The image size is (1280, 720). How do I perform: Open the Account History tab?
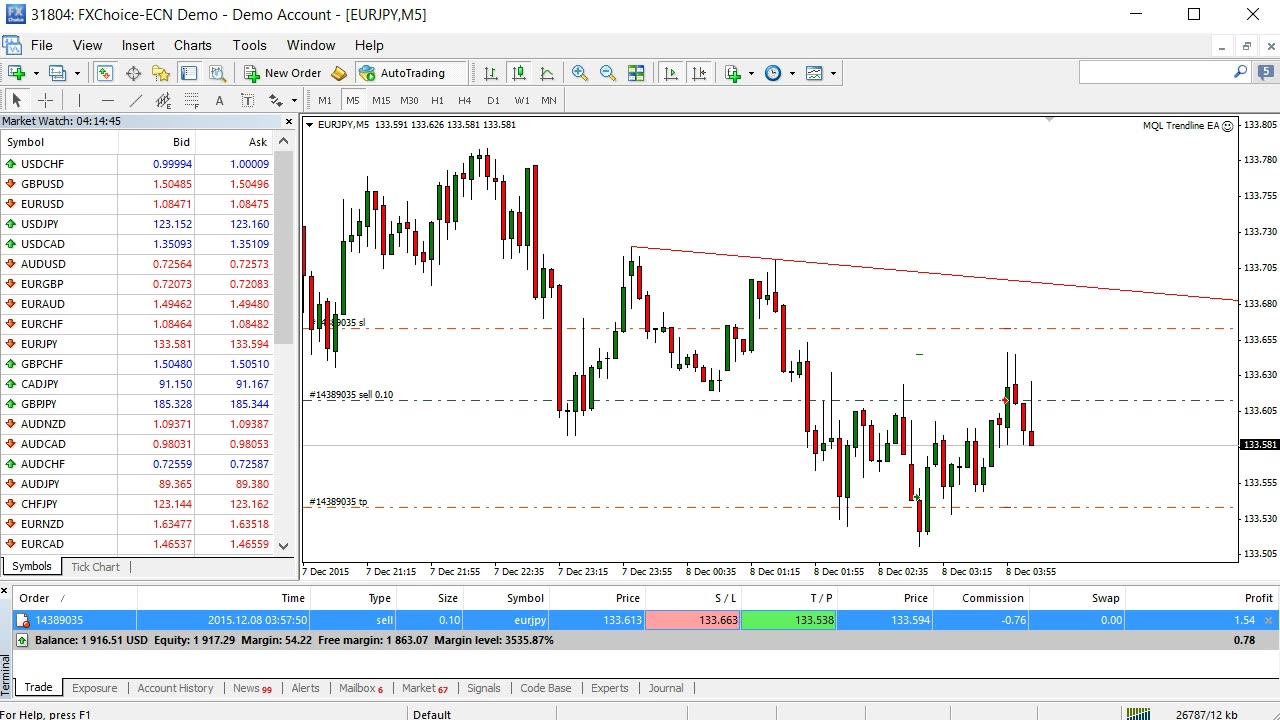click(x=175, y=688)
